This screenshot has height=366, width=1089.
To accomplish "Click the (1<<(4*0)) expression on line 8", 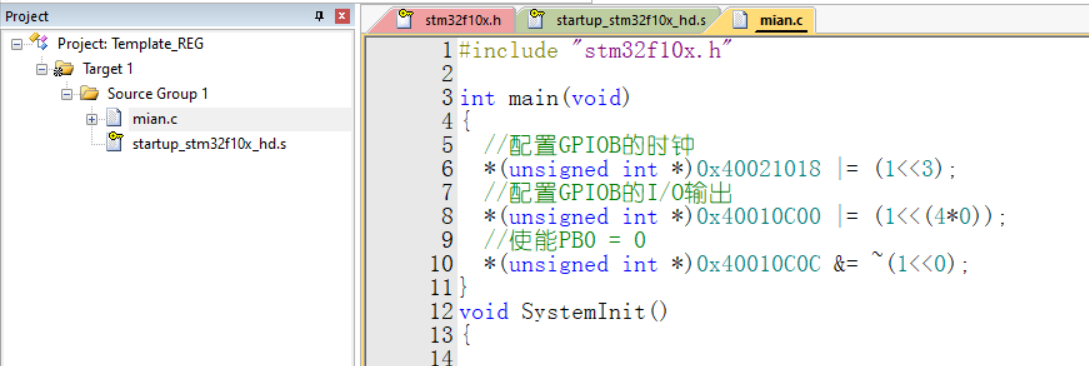I will 934,217.
